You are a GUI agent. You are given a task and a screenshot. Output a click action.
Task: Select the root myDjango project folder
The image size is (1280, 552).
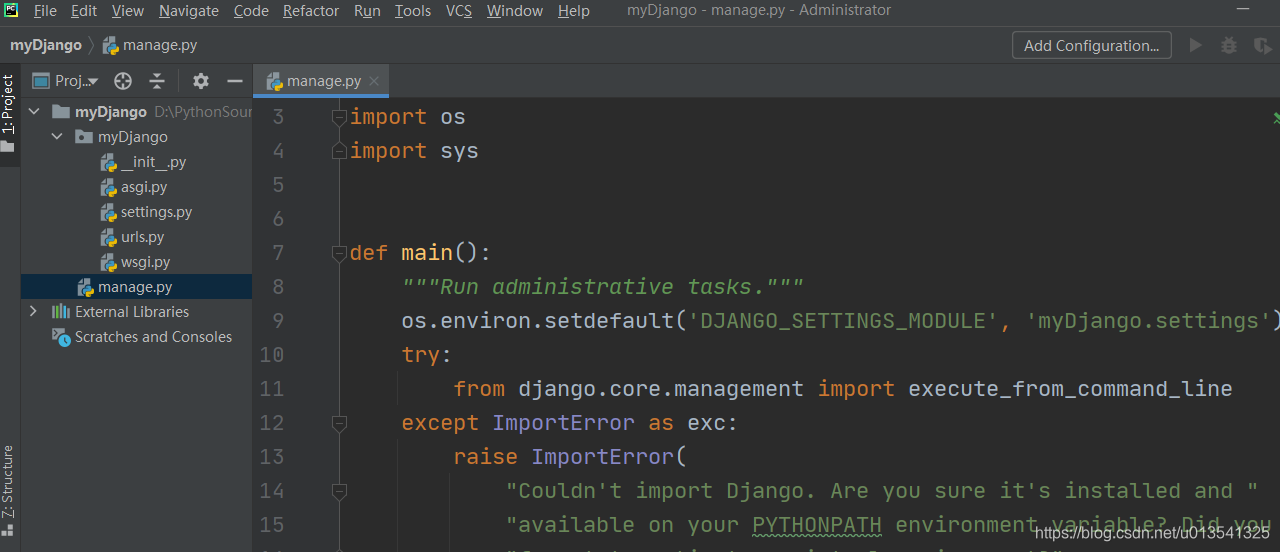(111, 112)
